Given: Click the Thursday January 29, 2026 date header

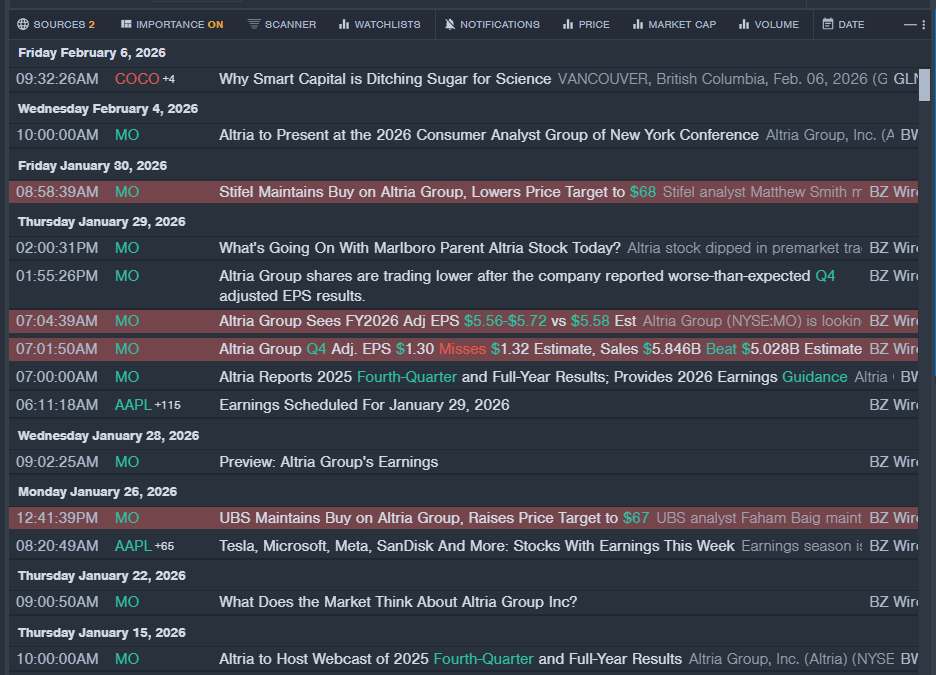Looking at the screenshot, I should click(101, 222).
